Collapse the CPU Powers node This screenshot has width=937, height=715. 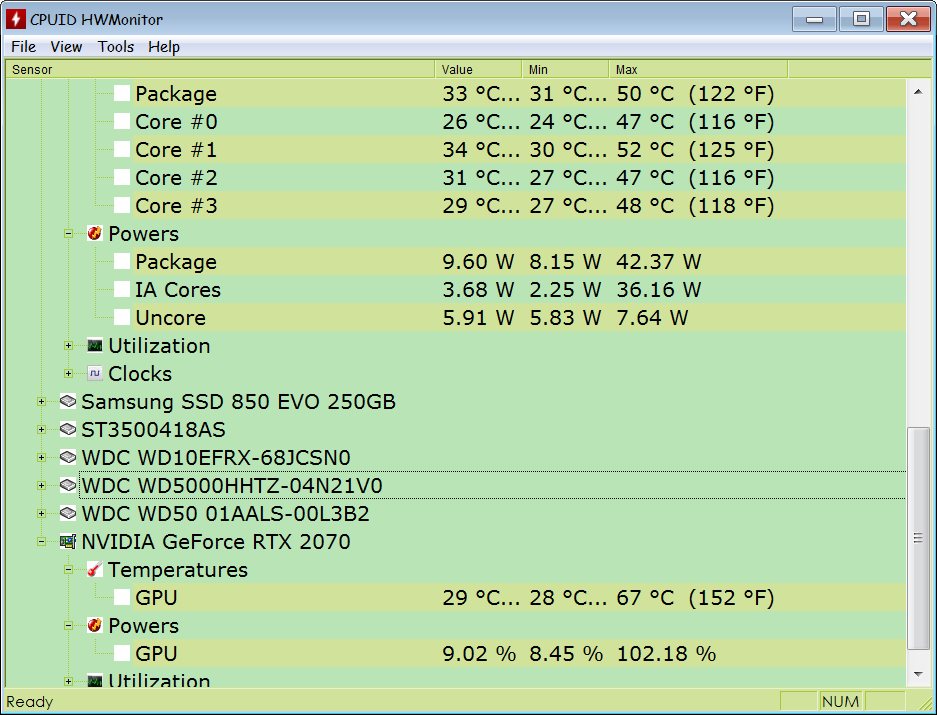(x=68, y=233)
